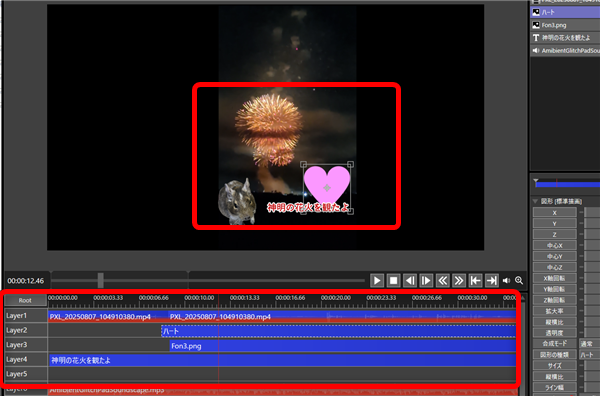Viewport: 600px width, 396px height.
Task: Click the double-right fast-forward arrows icon
Action: pyautogui.click(x=459, y=280)
